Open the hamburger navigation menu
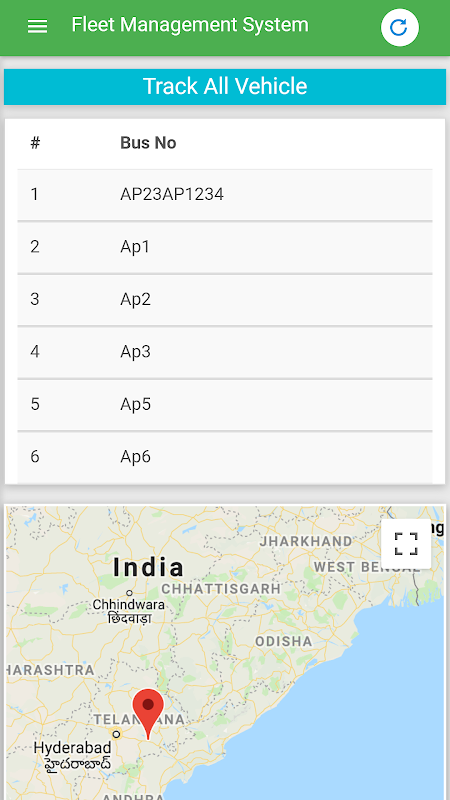 37,27
